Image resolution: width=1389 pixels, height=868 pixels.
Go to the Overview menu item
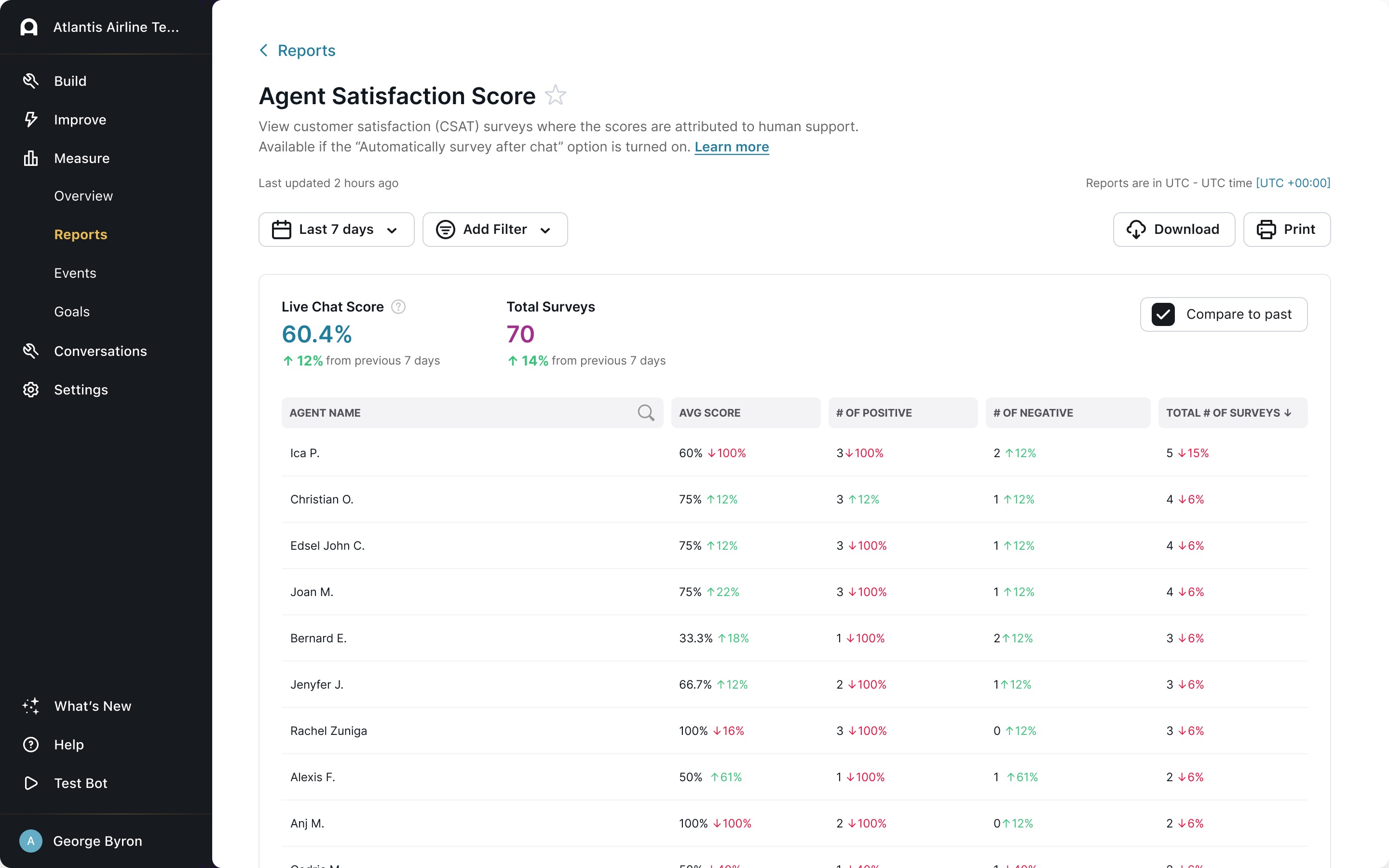(83, 196)
